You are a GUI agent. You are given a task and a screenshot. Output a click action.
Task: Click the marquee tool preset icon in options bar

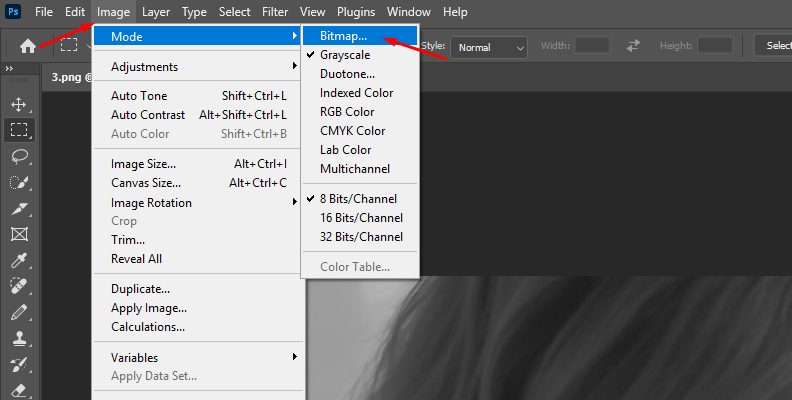click(69, 45)
